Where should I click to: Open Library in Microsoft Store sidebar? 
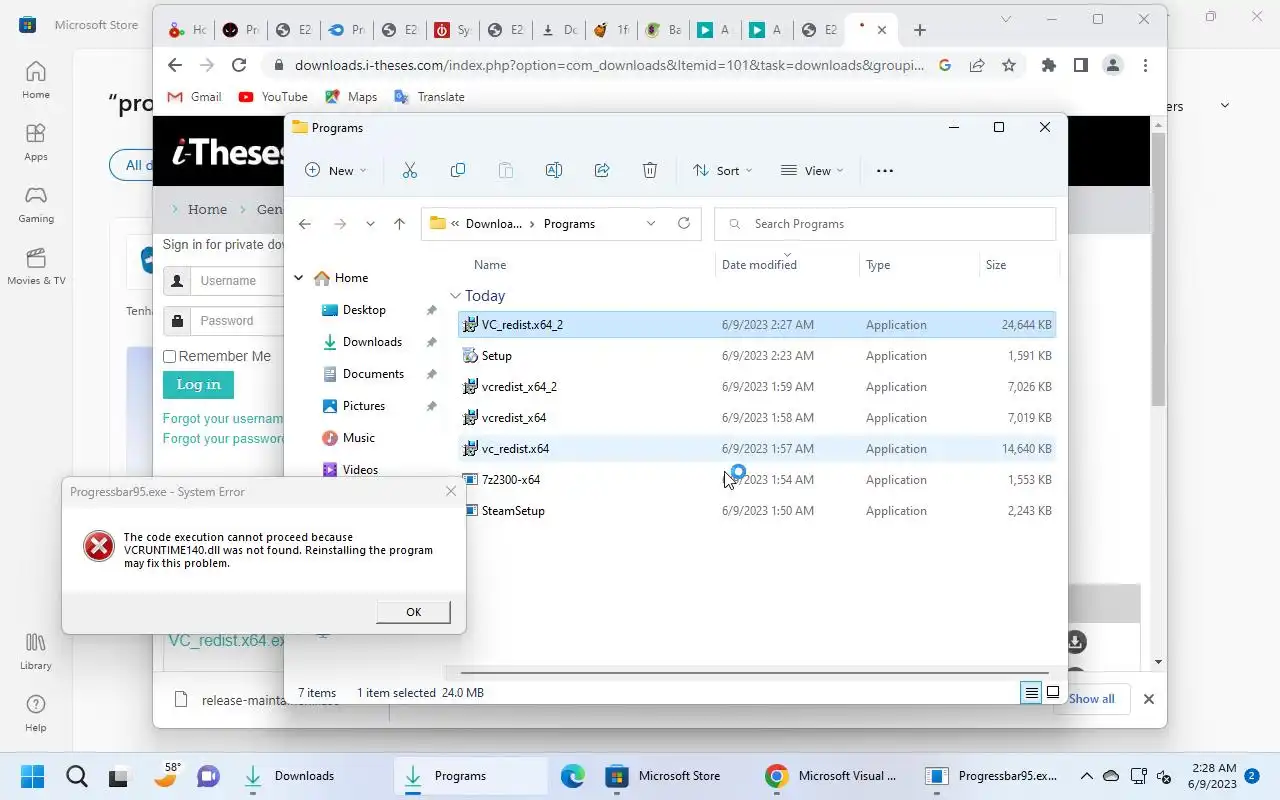36,651
